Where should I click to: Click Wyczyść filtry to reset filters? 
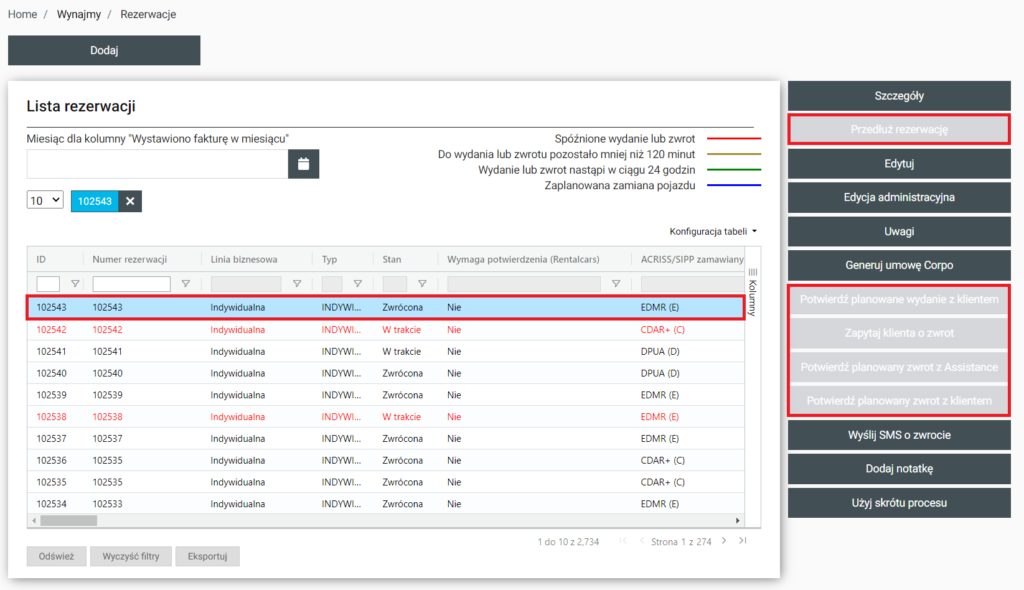[132, 557]
